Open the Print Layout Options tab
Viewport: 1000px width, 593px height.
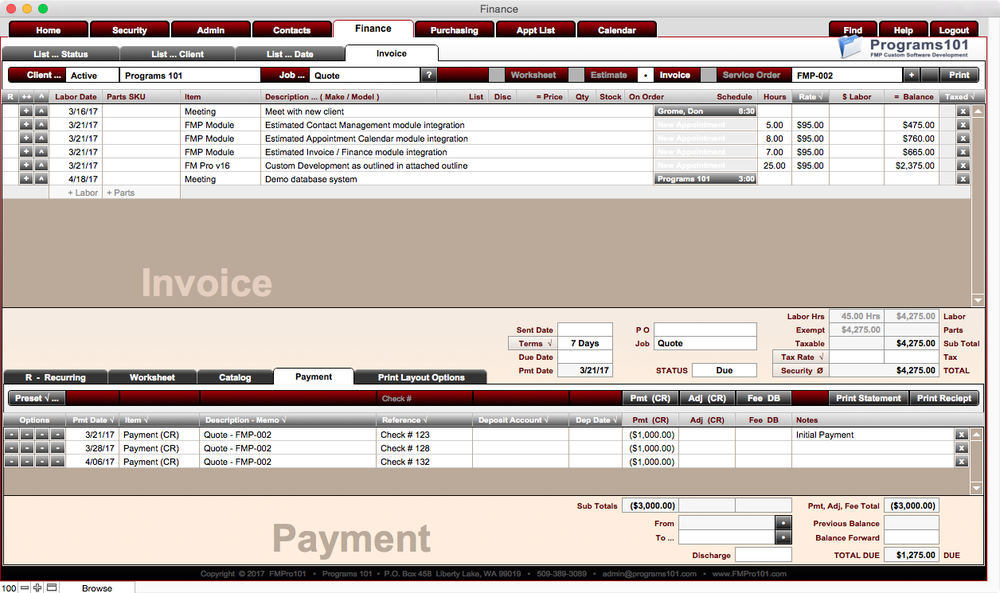(421, 377)
